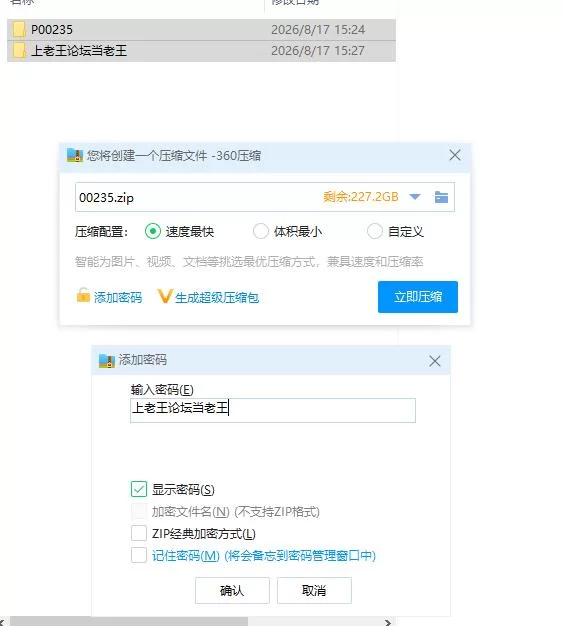Click the 360压缩 title bar app icon

[x=75, y=155]
